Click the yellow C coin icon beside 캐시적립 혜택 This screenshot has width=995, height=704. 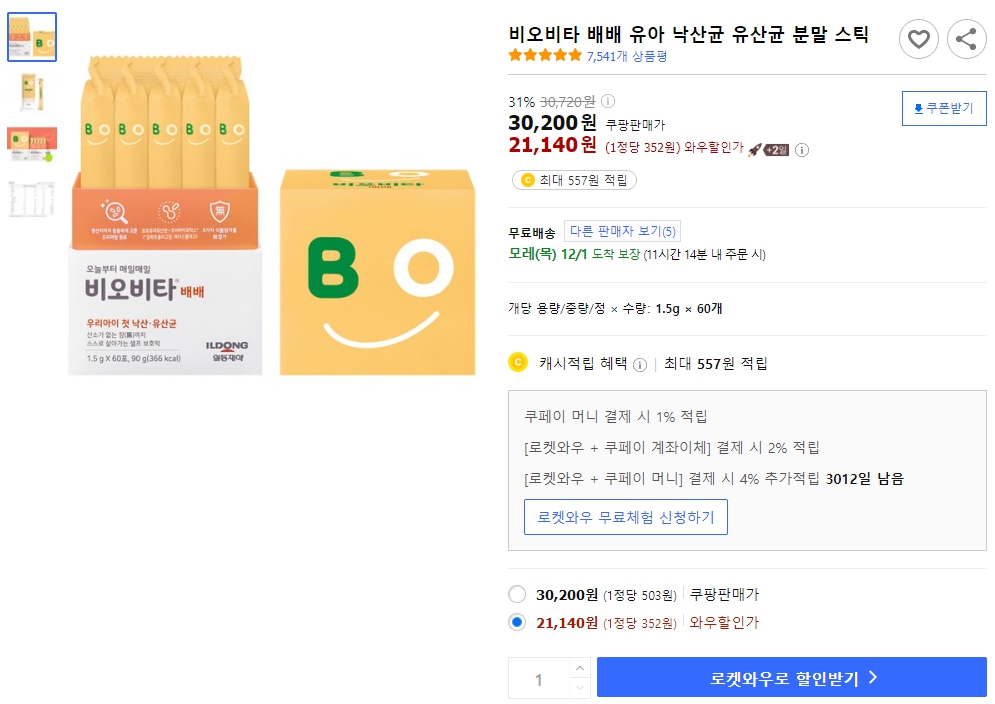click(x=518, y=364)
